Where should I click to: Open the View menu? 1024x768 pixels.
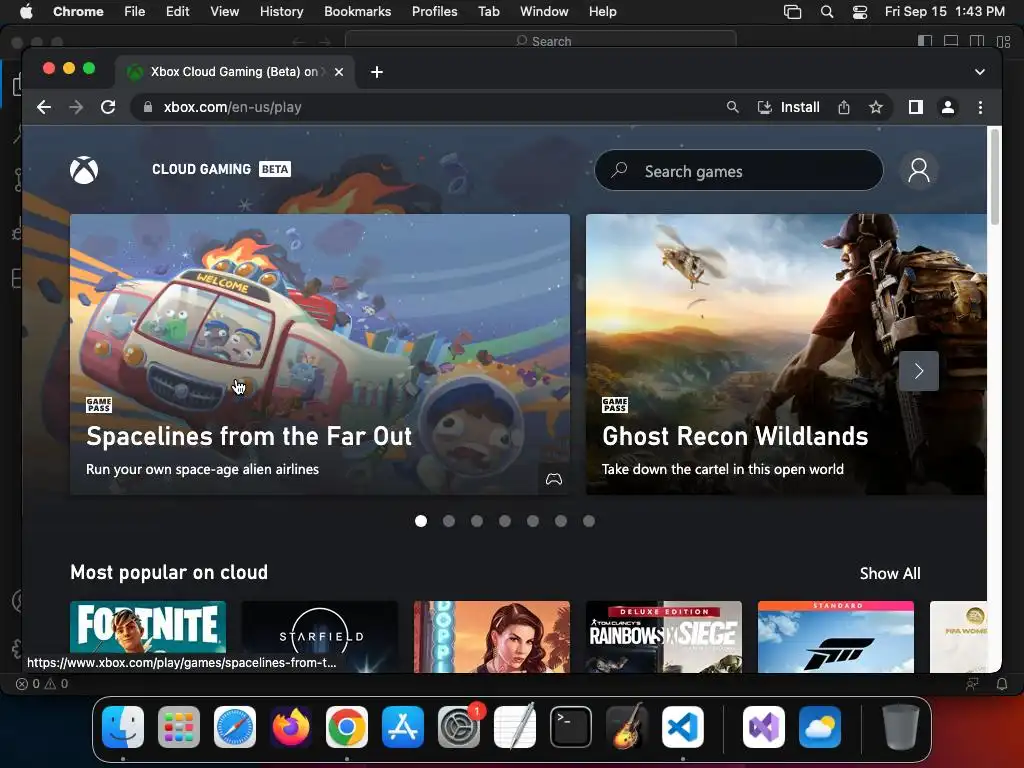[225, 12]
